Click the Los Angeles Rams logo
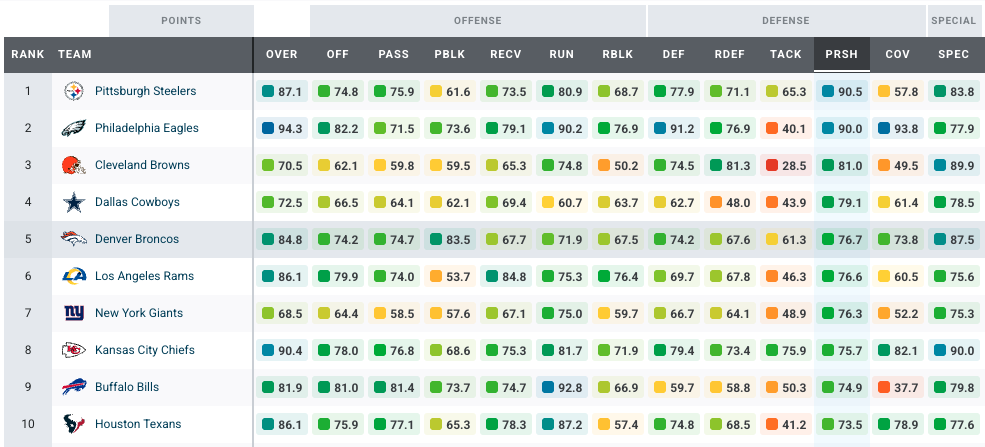 coord(73,276)
